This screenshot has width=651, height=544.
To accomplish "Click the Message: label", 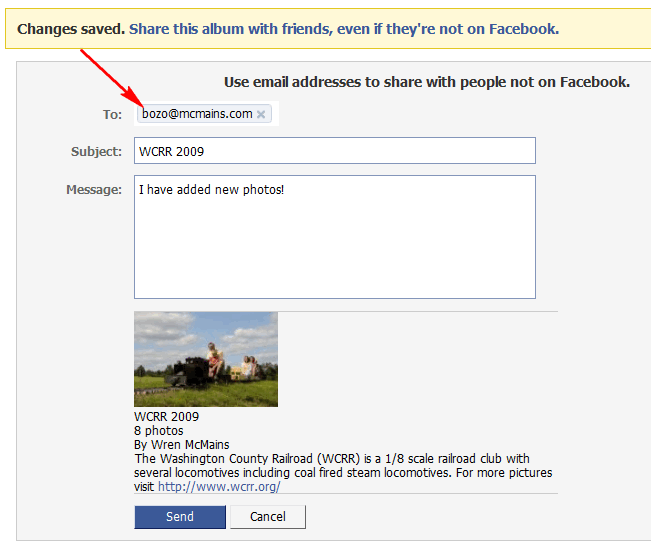I will click(x=94, y=190).
